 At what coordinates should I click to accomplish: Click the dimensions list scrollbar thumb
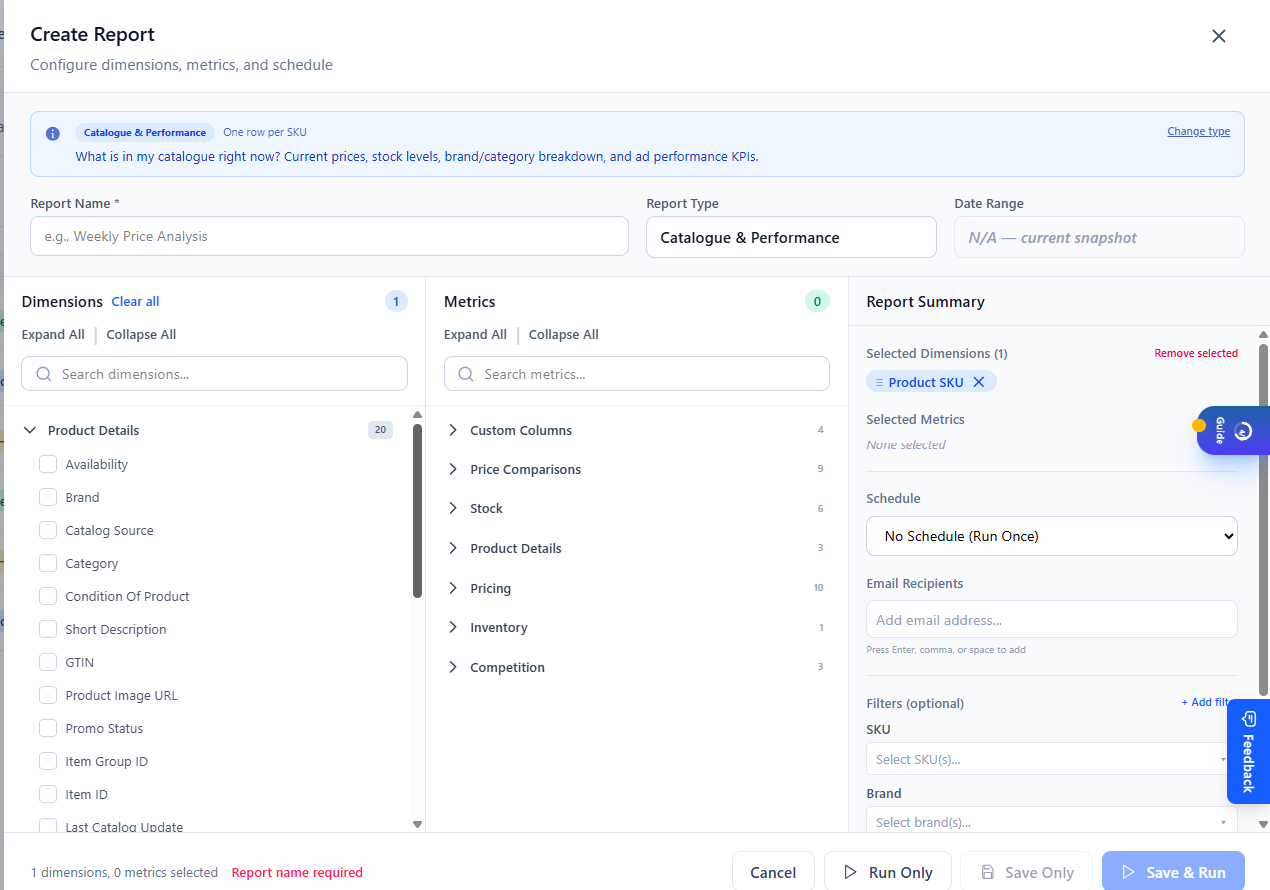417,510
